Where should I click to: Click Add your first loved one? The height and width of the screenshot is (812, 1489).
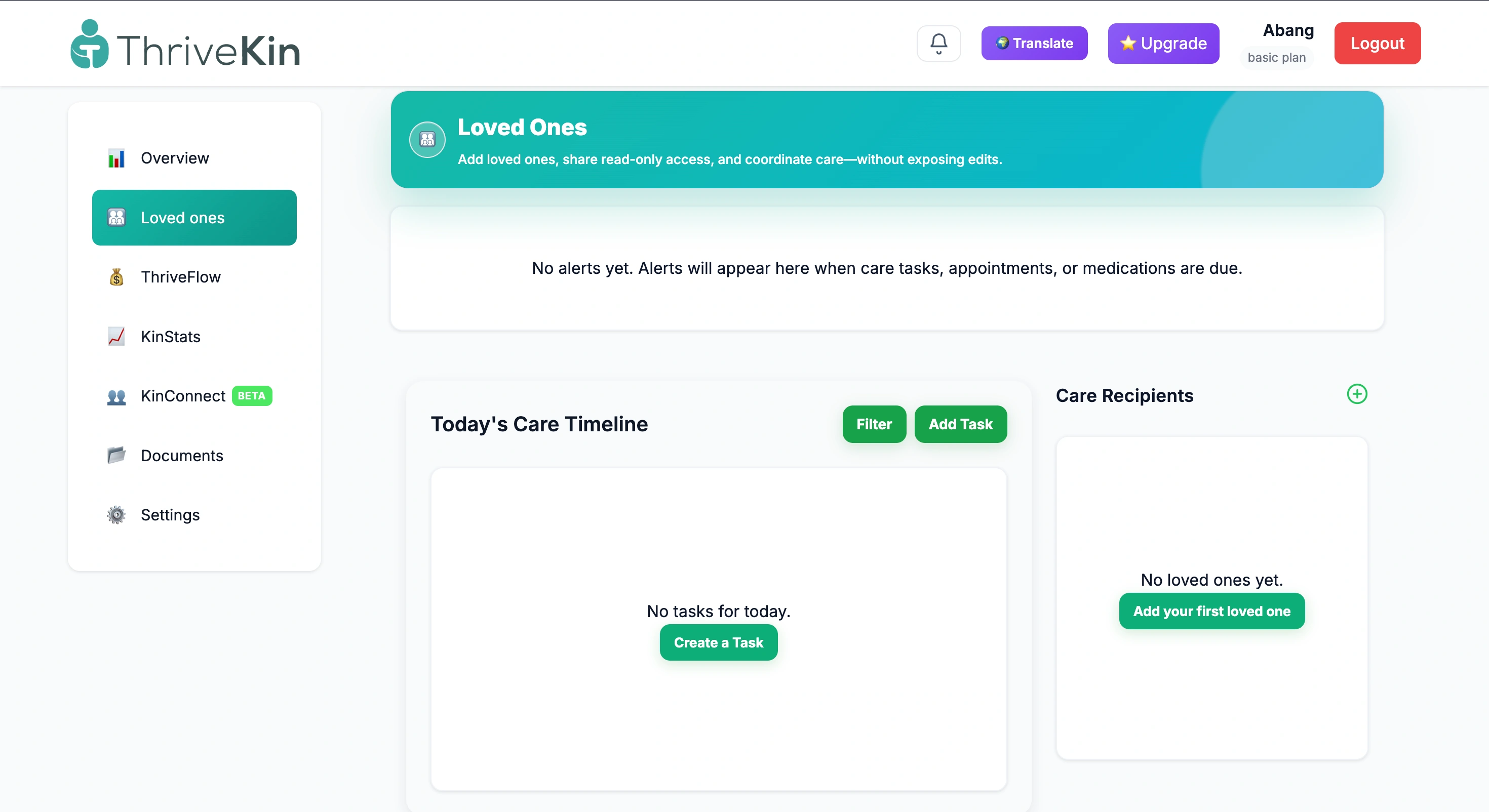(1211, 612)
